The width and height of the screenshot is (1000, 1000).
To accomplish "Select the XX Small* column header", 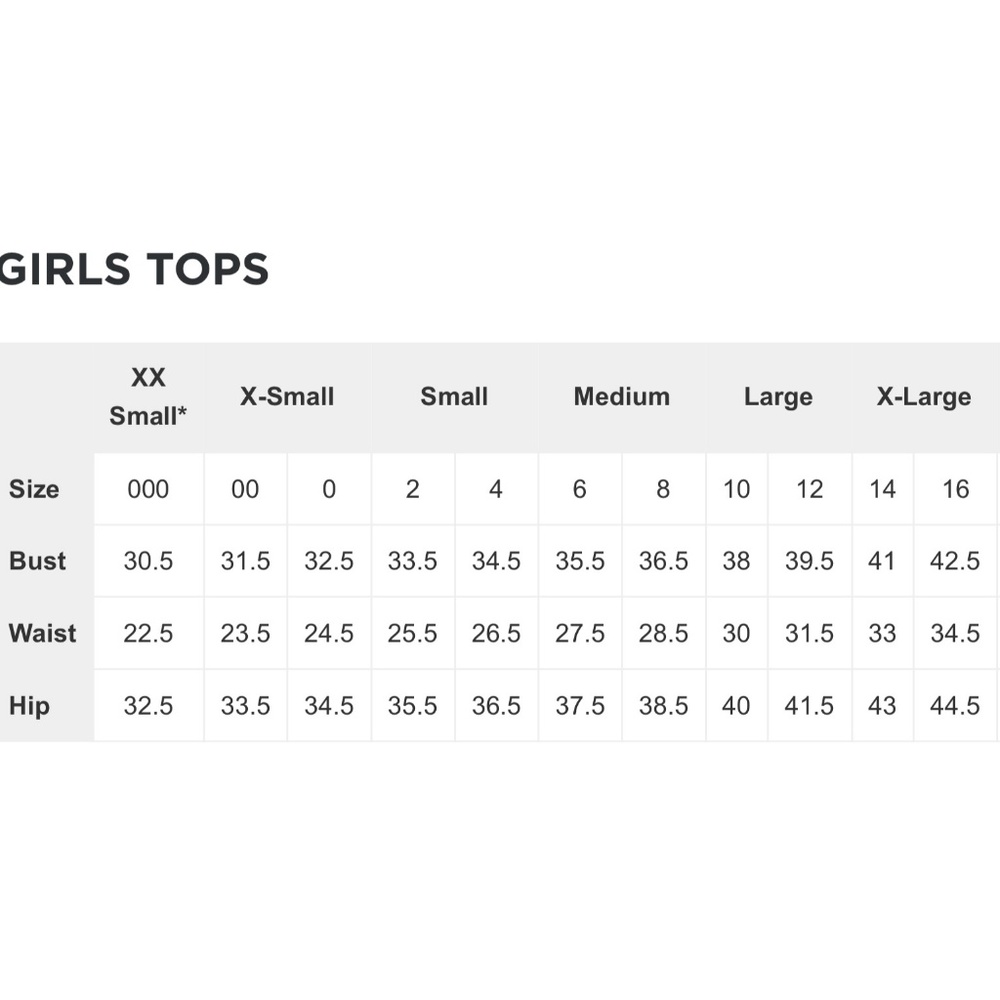I will [148, 397].
